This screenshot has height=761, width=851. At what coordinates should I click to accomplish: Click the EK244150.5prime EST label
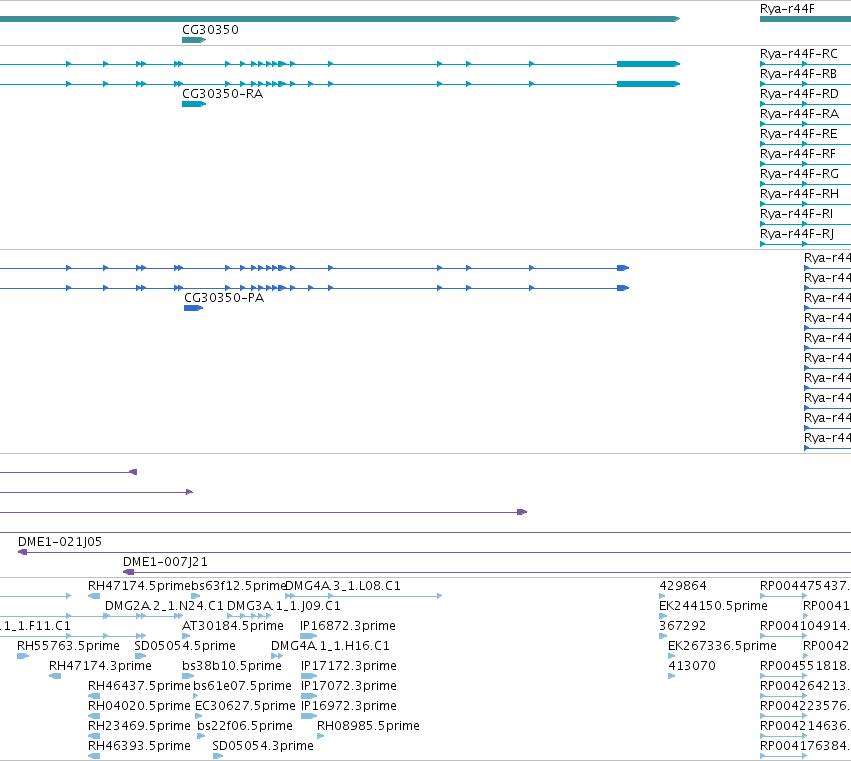[x=713, y=606]
